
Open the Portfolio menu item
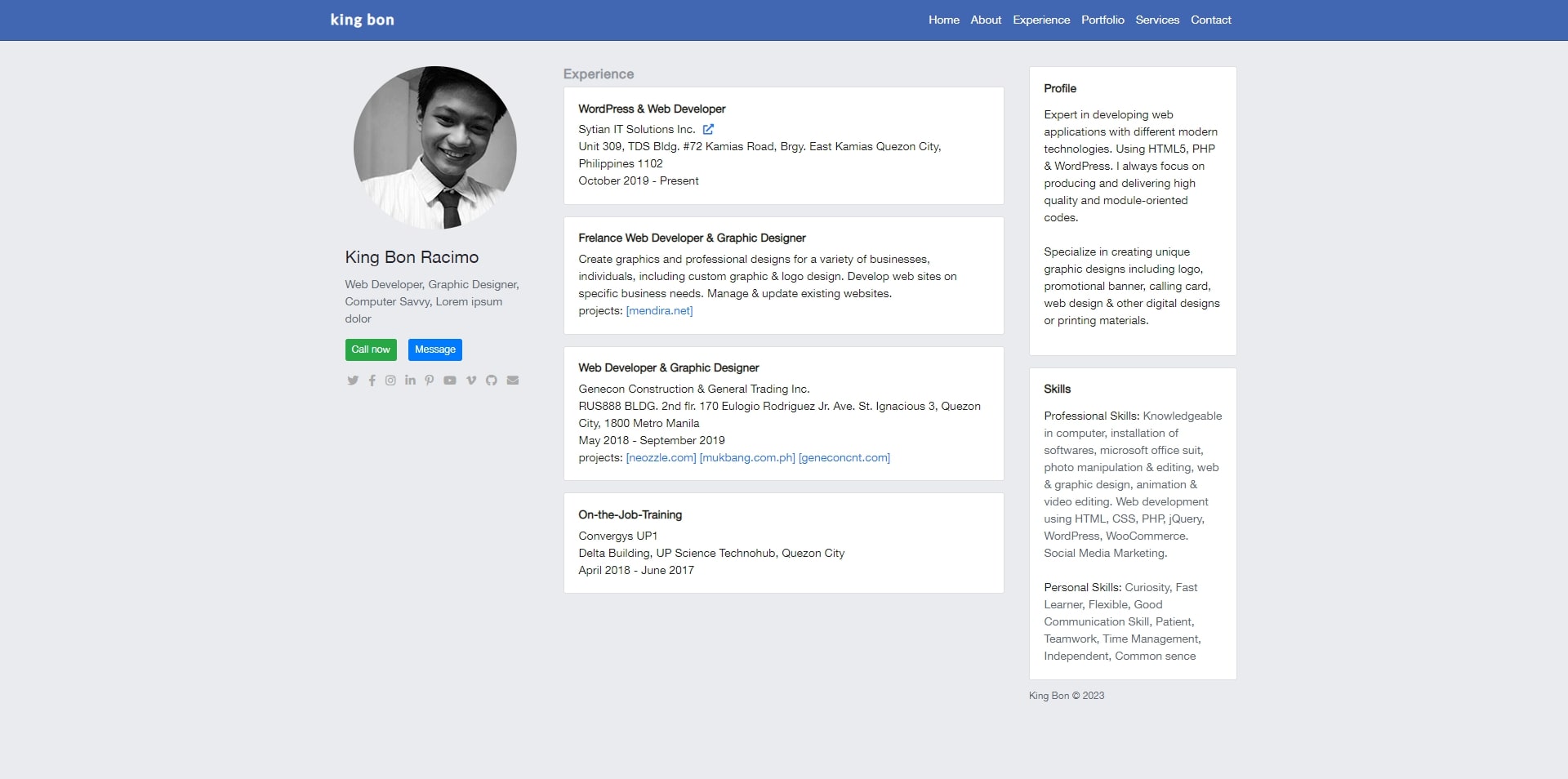(1102, 20)
